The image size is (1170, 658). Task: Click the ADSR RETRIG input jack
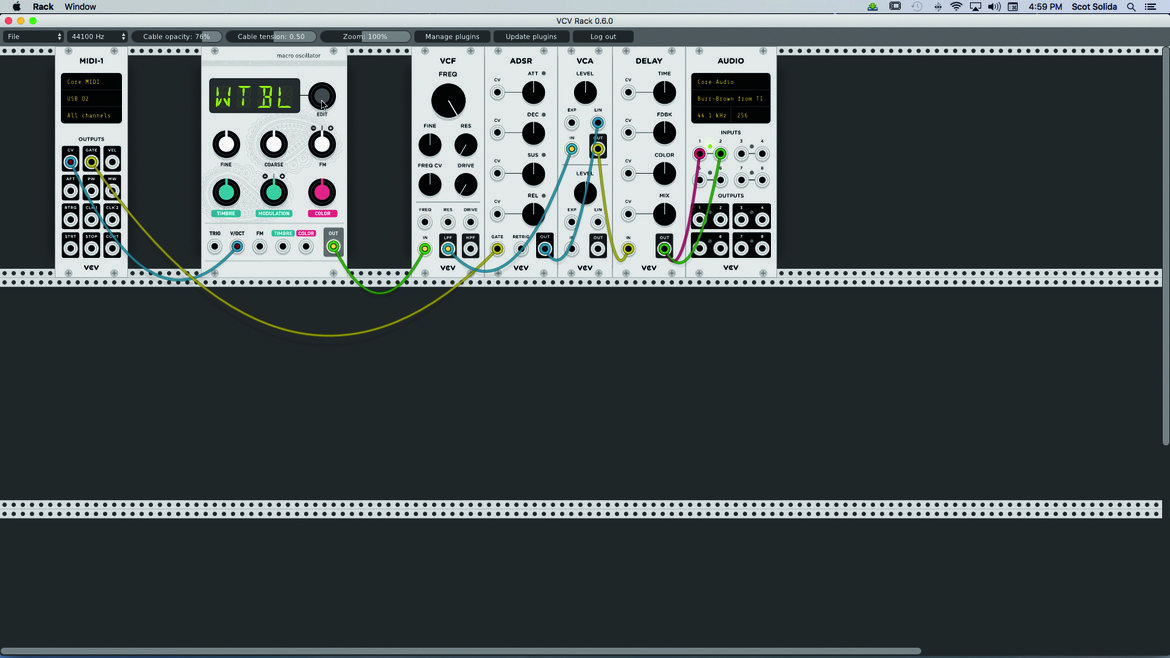pyautogui.click(x=521, y=248)
